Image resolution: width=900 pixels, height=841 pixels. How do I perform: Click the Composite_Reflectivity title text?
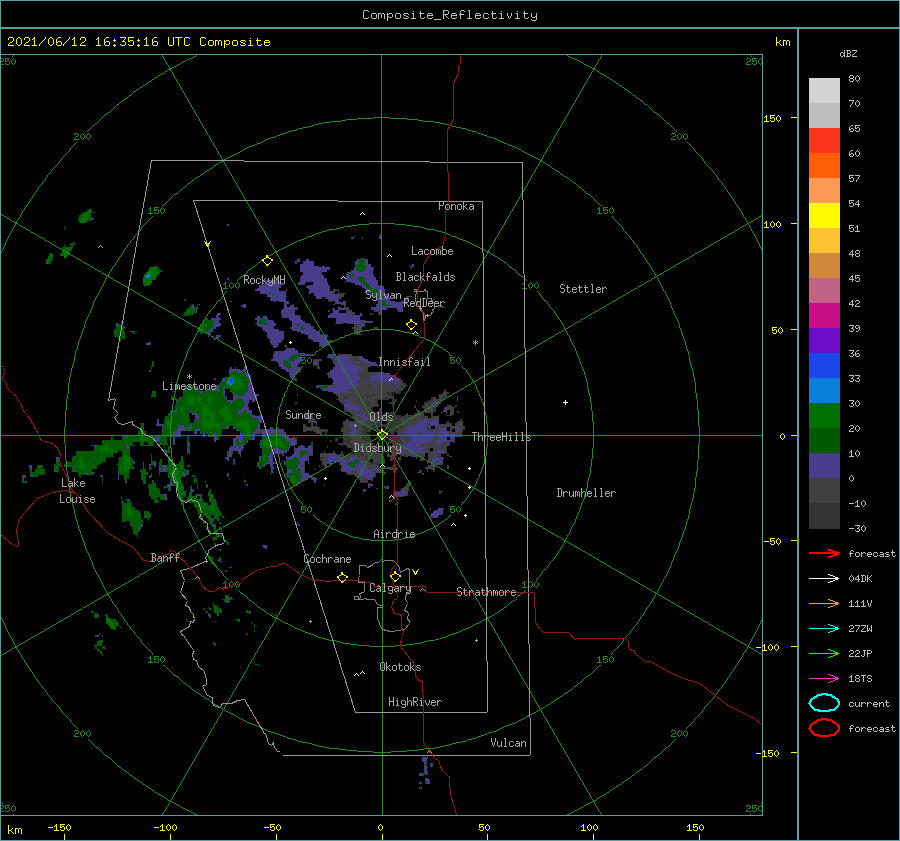450,15
